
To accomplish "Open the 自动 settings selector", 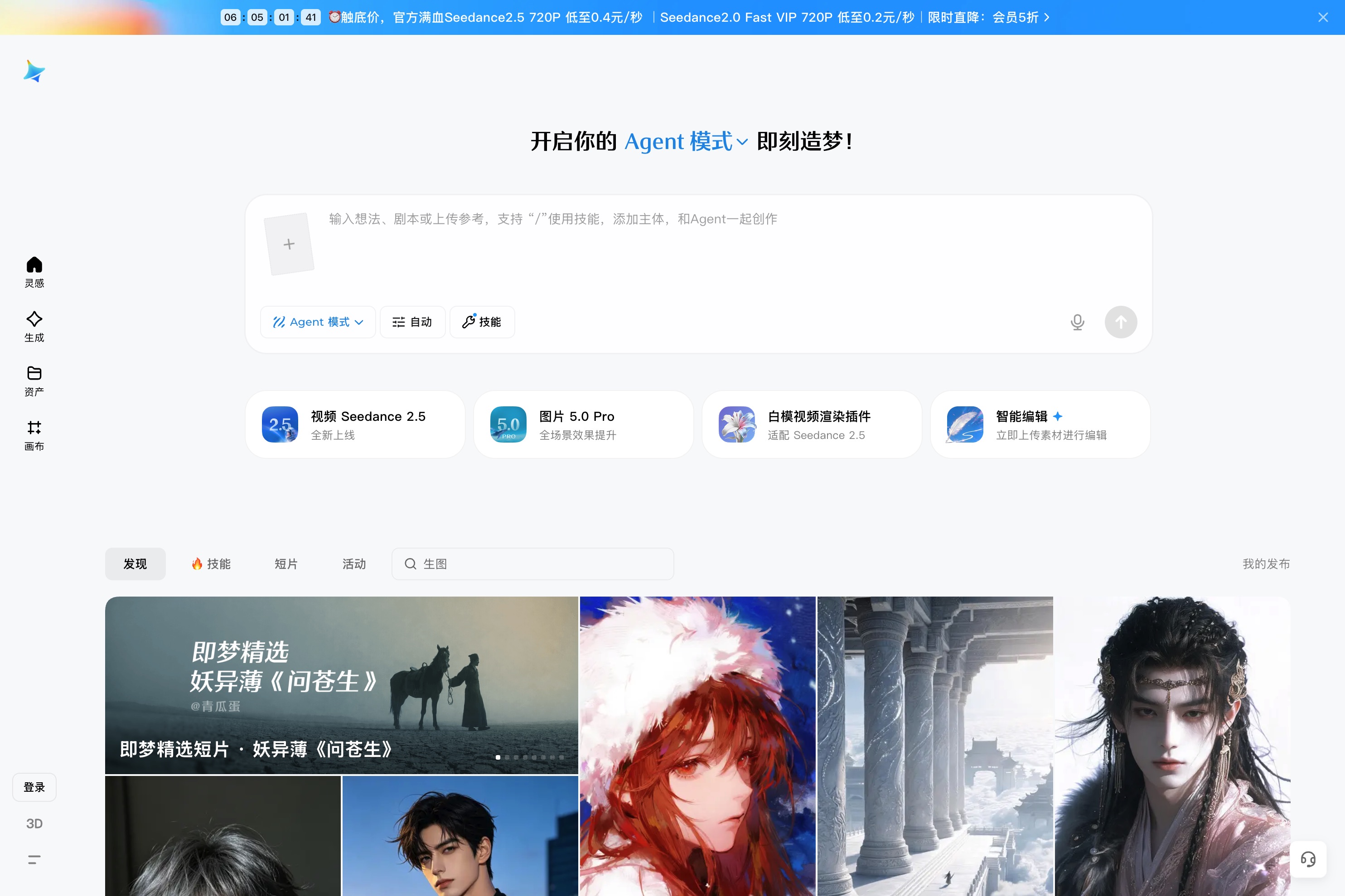I will pyautogui.click(x=413, y=322).
